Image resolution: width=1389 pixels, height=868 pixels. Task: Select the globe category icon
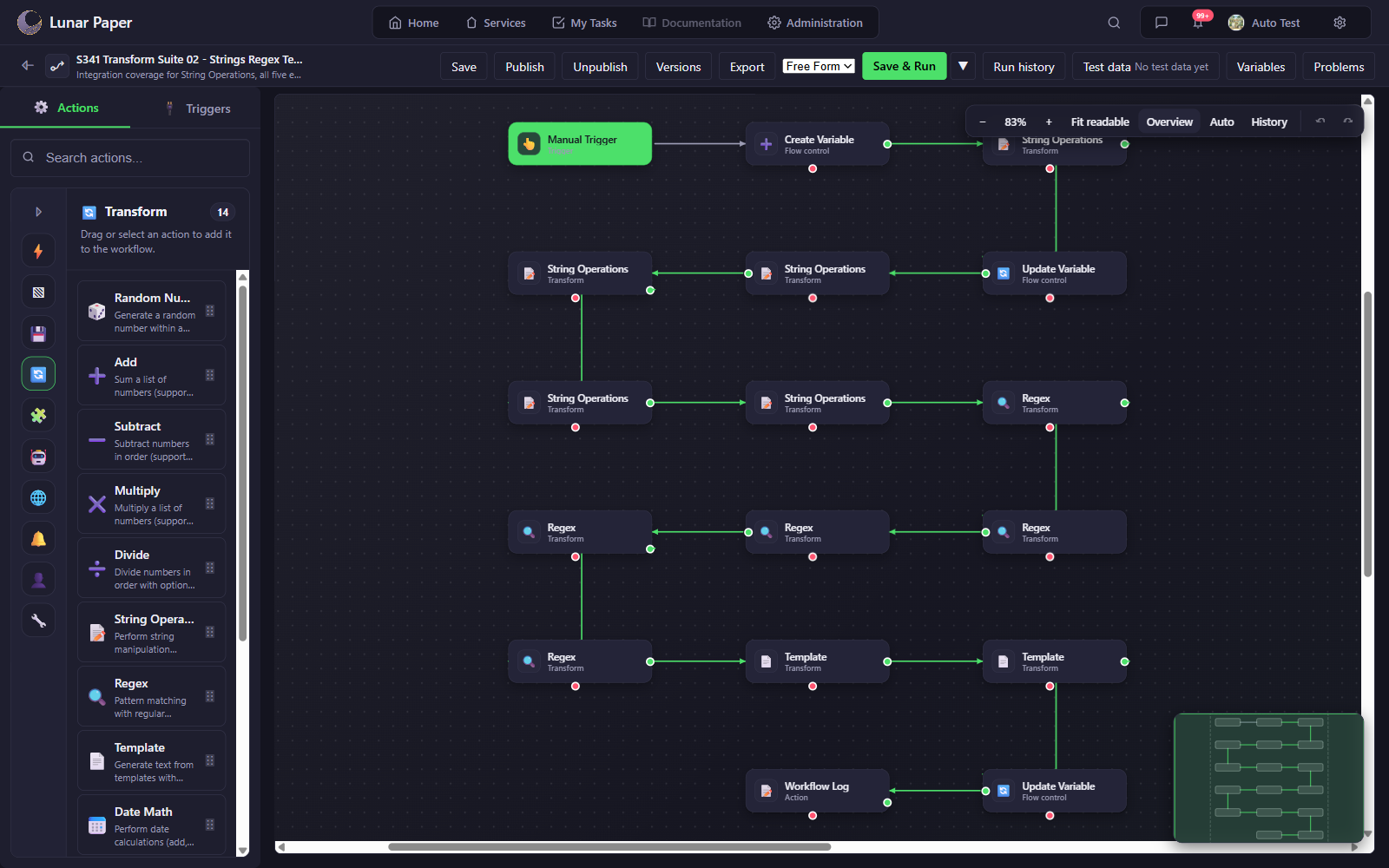coord(38,498)
